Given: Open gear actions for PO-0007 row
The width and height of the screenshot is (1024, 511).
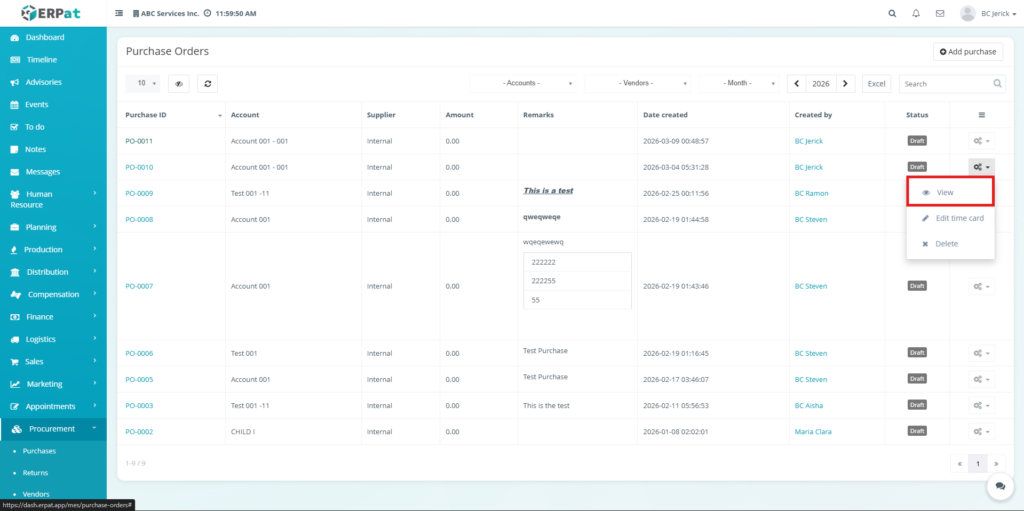Looking at the screenshot, I should (981, 286).
